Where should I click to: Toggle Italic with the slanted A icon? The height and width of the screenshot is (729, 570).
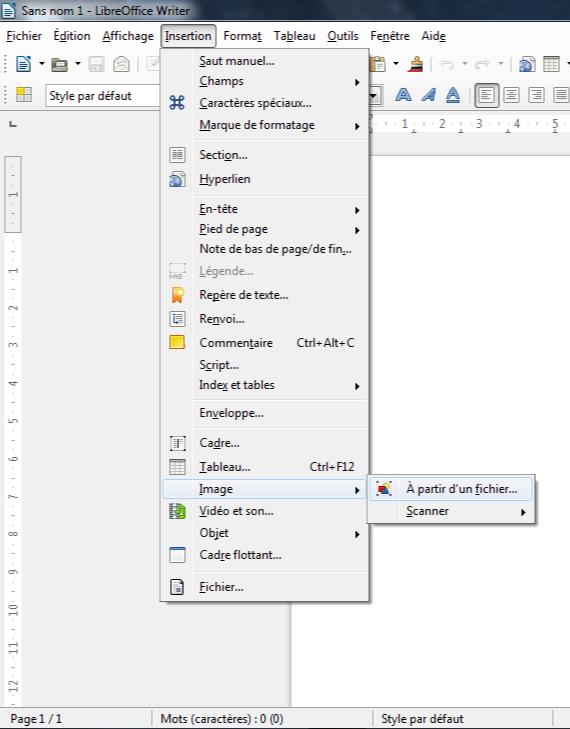[x=428, y=95]
